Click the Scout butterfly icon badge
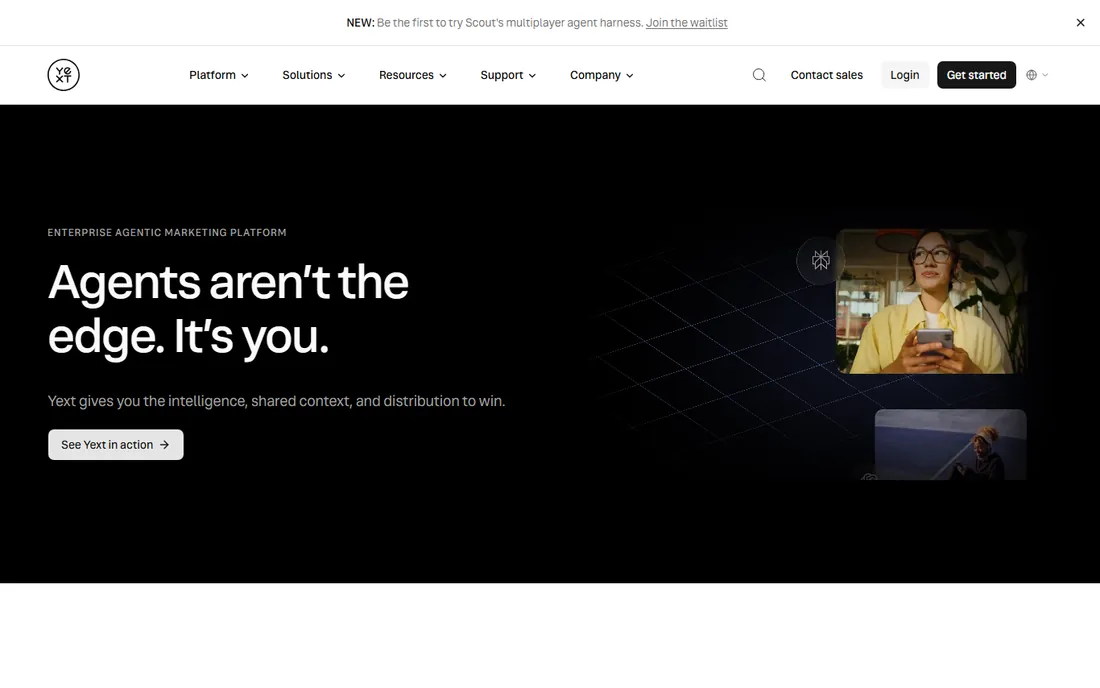Screen dimensions: 1100x688 pos(820,260)
